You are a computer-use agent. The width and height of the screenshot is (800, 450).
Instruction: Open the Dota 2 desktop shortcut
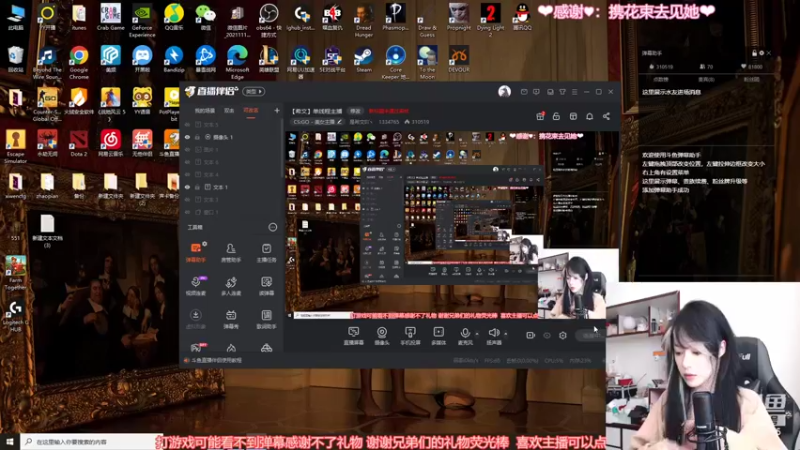tap(79, 143)
